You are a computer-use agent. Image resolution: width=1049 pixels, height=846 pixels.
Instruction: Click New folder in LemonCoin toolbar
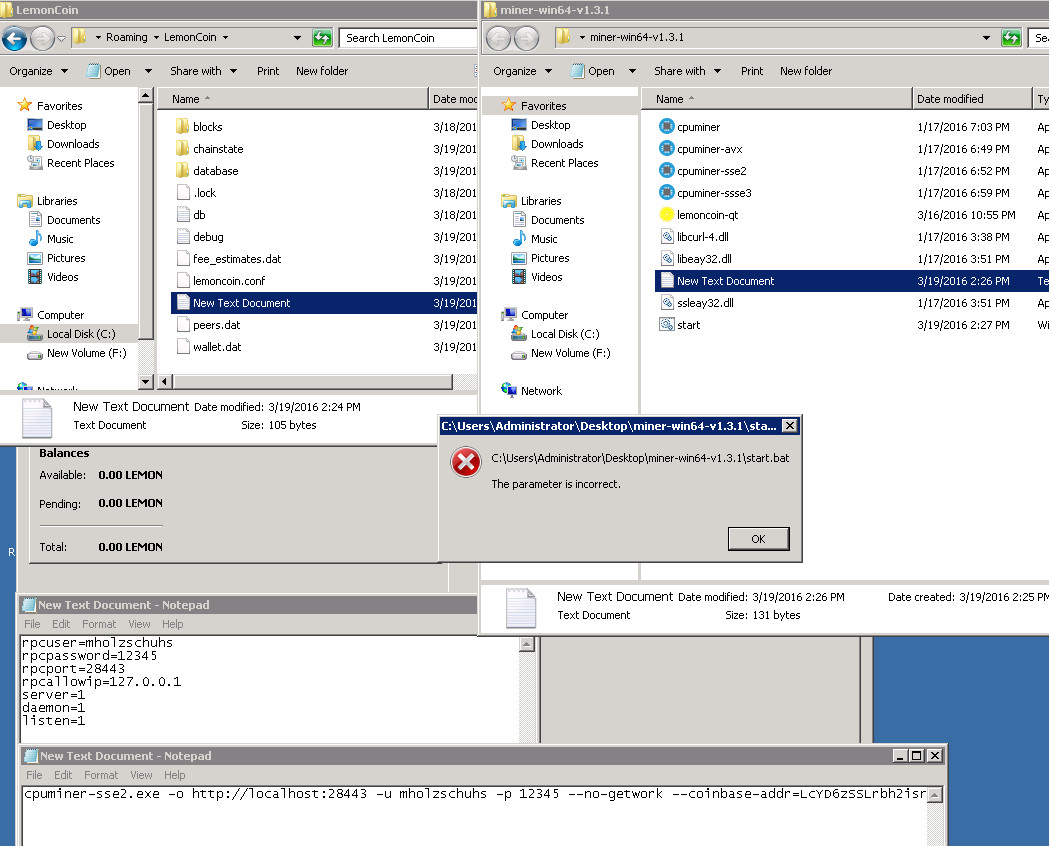(322, 71)
